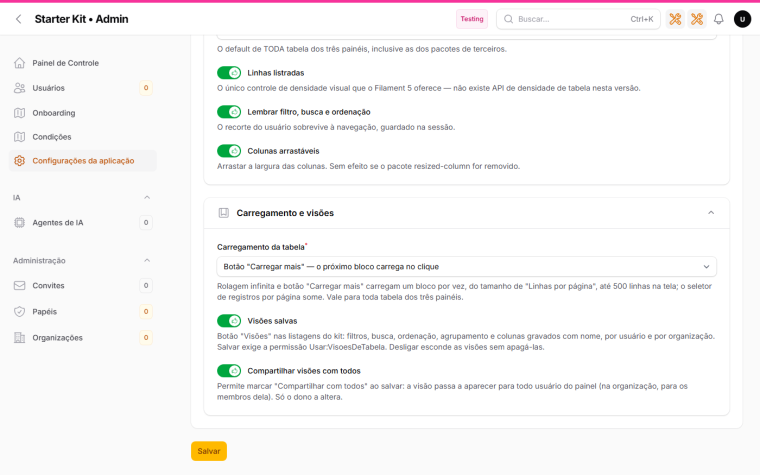
Task: Open Onboarding menu item
Action: coord(82,113)
